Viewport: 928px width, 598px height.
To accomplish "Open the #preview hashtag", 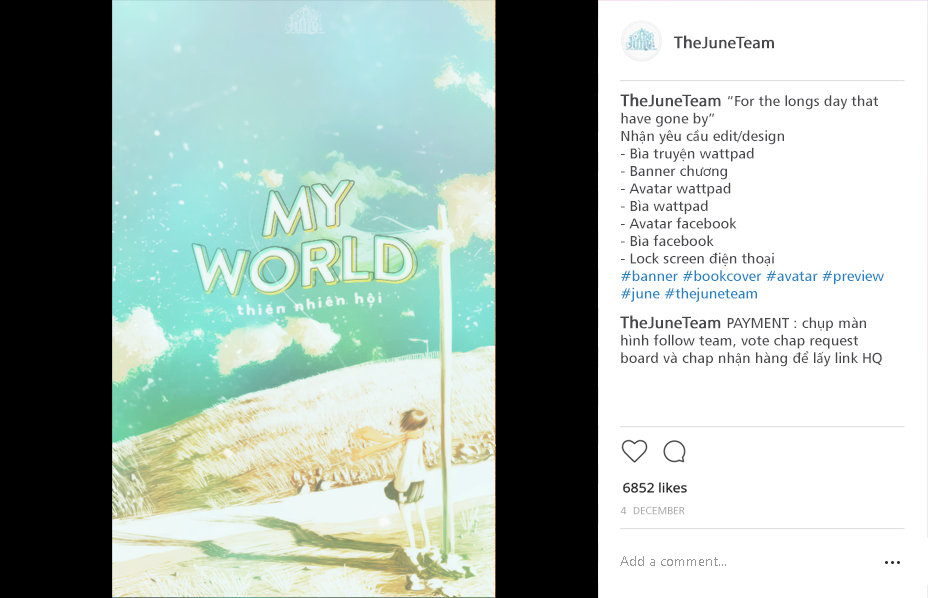I will coord(853,277).
